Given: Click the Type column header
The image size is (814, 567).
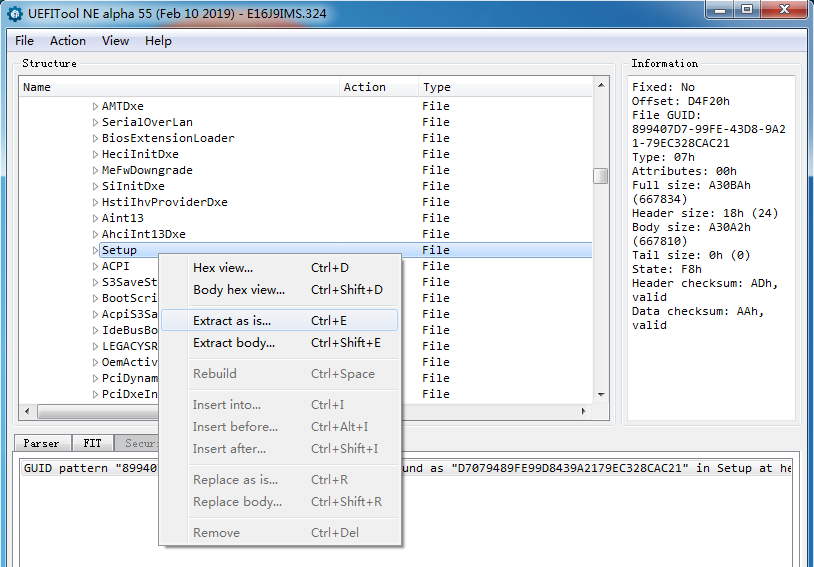Looking at the screenshot, I should (505, 87).
